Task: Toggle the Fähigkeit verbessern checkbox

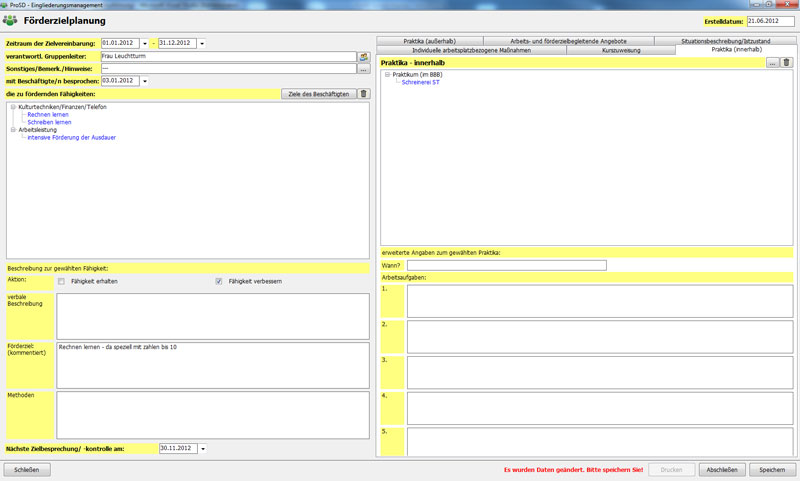Action: [219, 281]
